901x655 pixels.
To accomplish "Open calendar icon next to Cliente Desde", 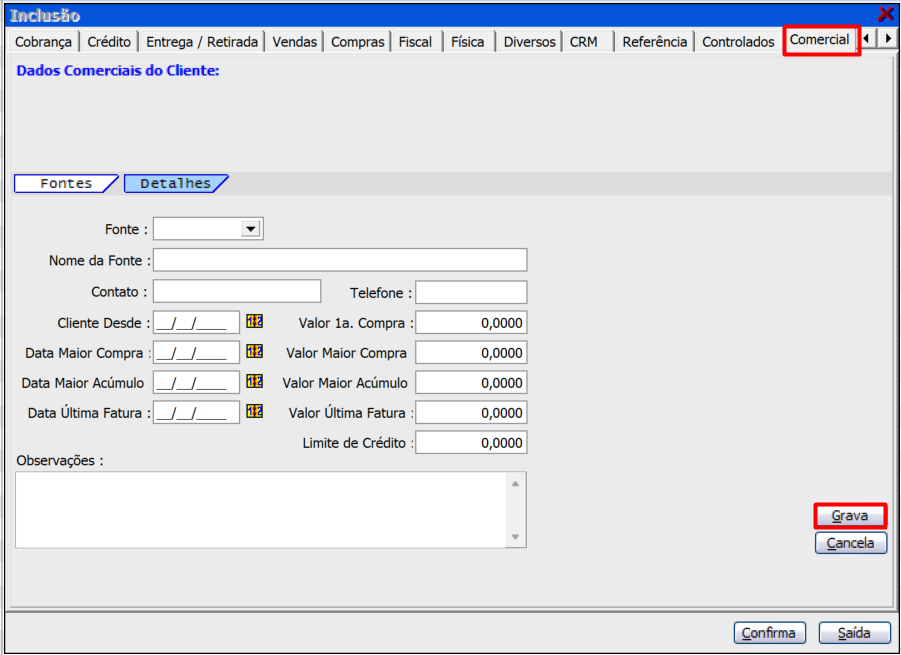I will [254, 322].
